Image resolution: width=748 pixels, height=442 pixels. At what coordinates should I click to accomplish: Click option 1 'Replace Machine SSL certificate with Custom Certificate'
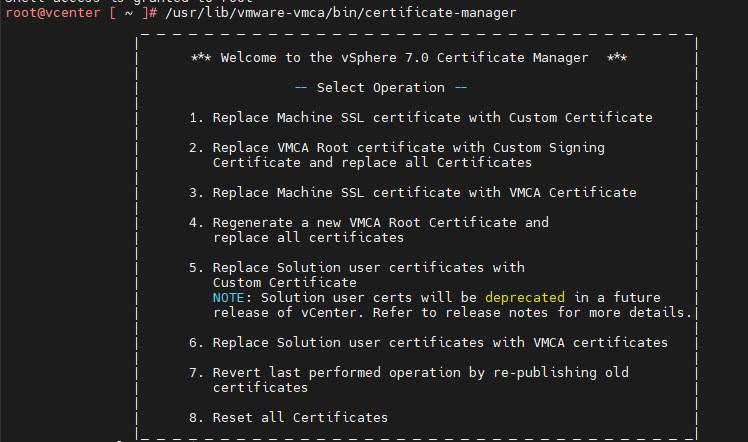(x=421, y=118)
